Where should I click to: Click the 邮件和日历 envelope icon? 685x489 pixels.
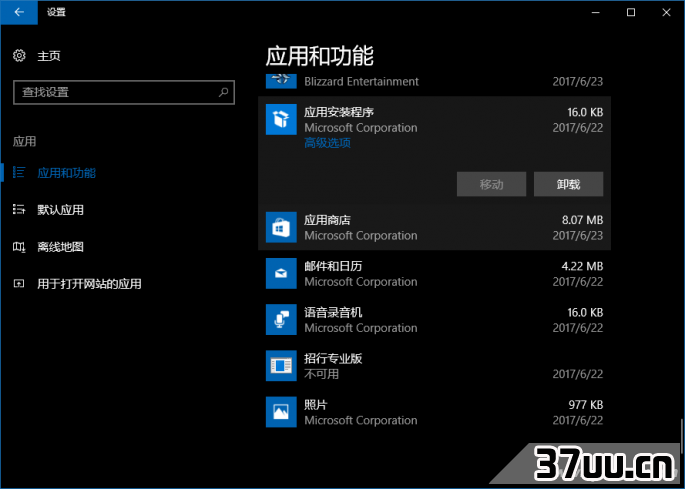pyautogui.click(x=281, y=274)
